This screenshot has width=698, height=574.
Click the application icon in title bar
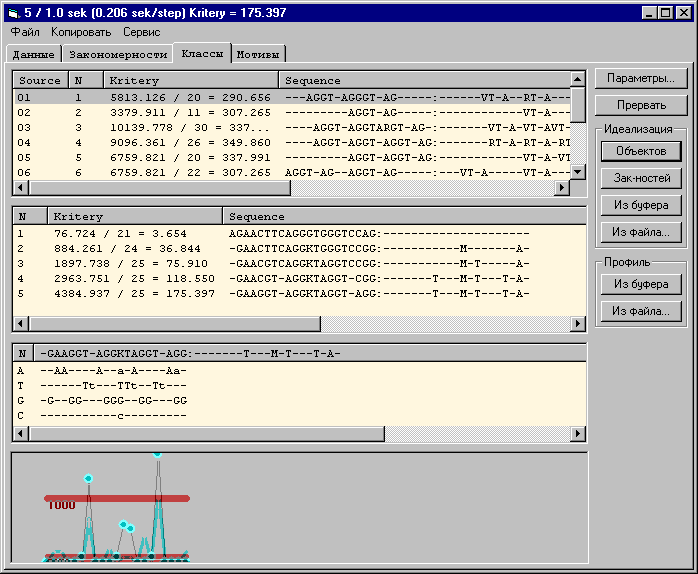tap(13, 12)
